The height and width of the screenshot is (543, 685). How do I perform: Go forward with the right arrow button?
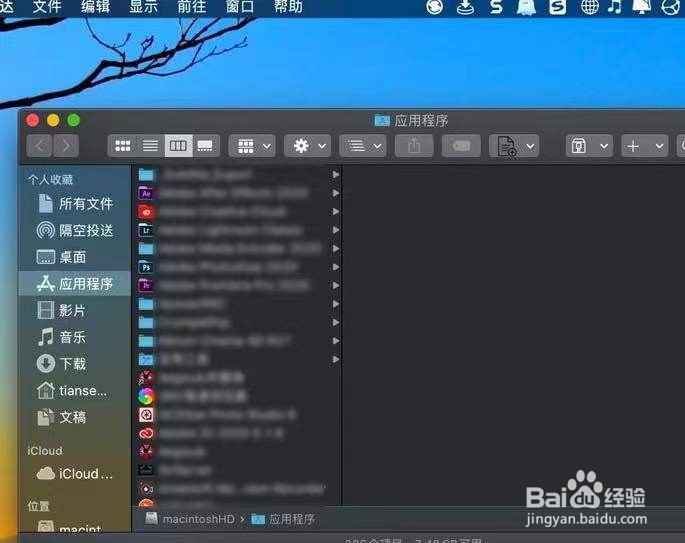(x=66, y=145)
